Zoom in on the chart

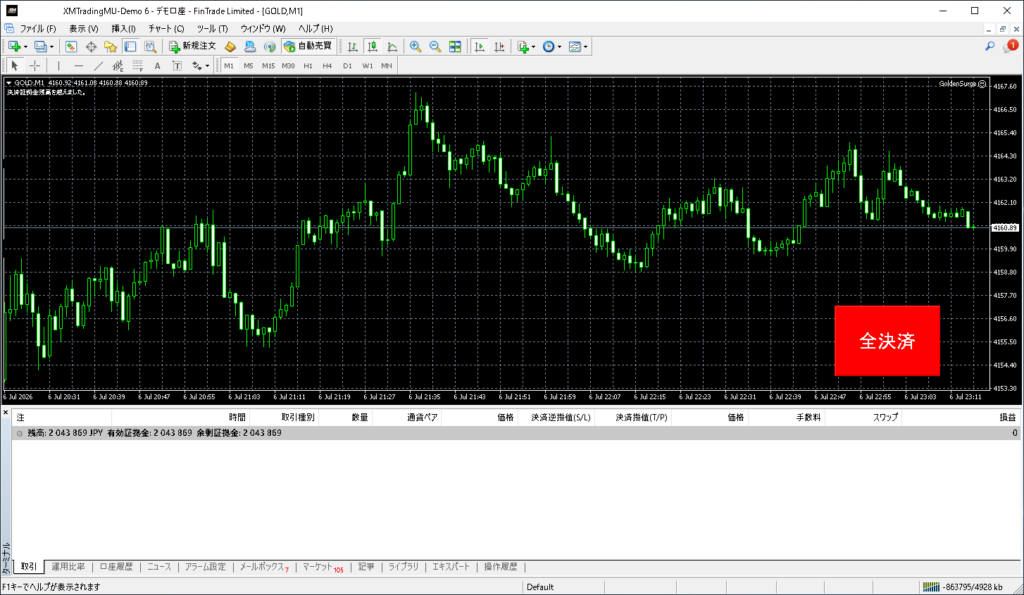tap(415, 46)
